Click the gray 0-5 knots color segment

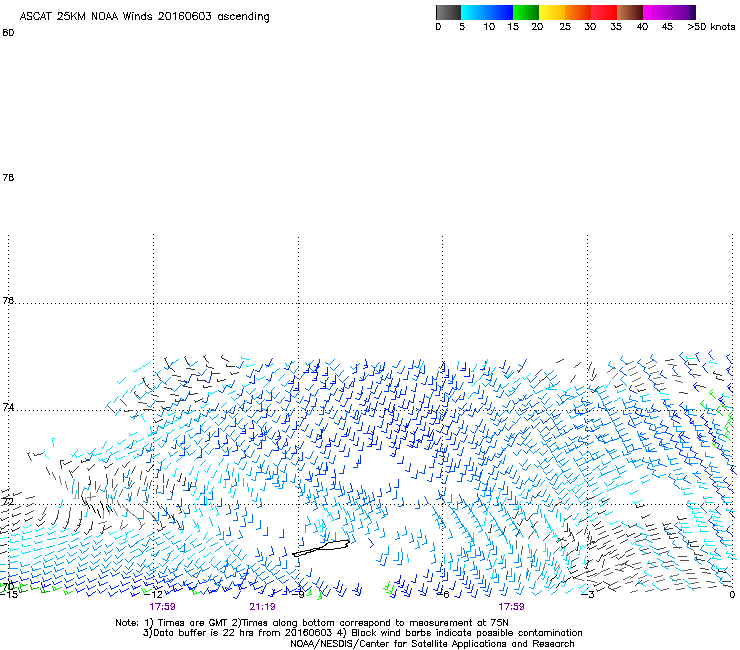448,12
